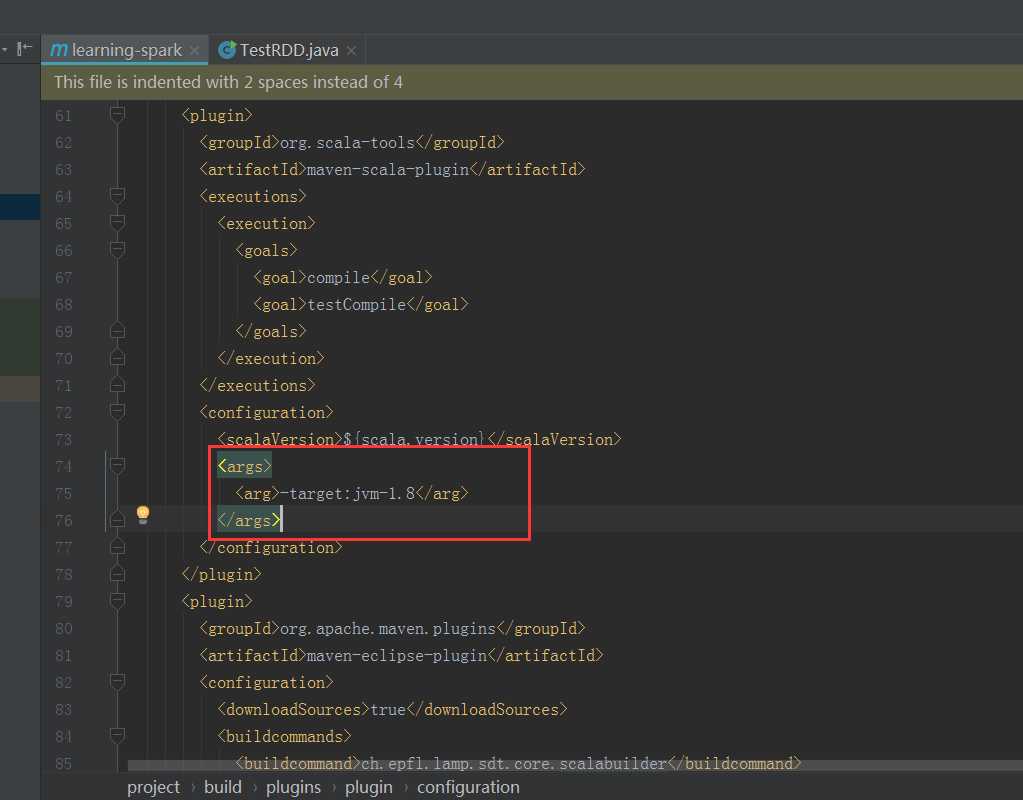This screenshot has width=1023, height=800.
Task: Click the fold end marker on line 78
Action: pos(117,574)
